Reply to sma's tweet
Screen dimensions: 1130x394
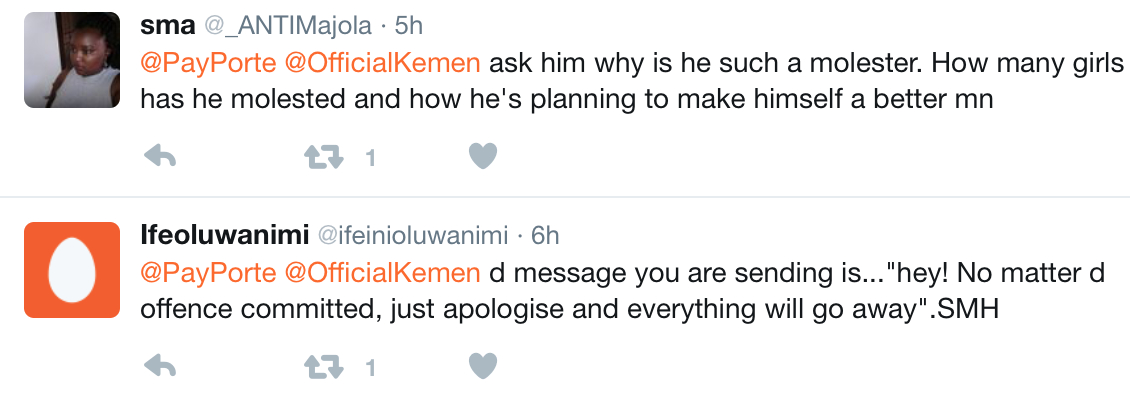[160, 156]
